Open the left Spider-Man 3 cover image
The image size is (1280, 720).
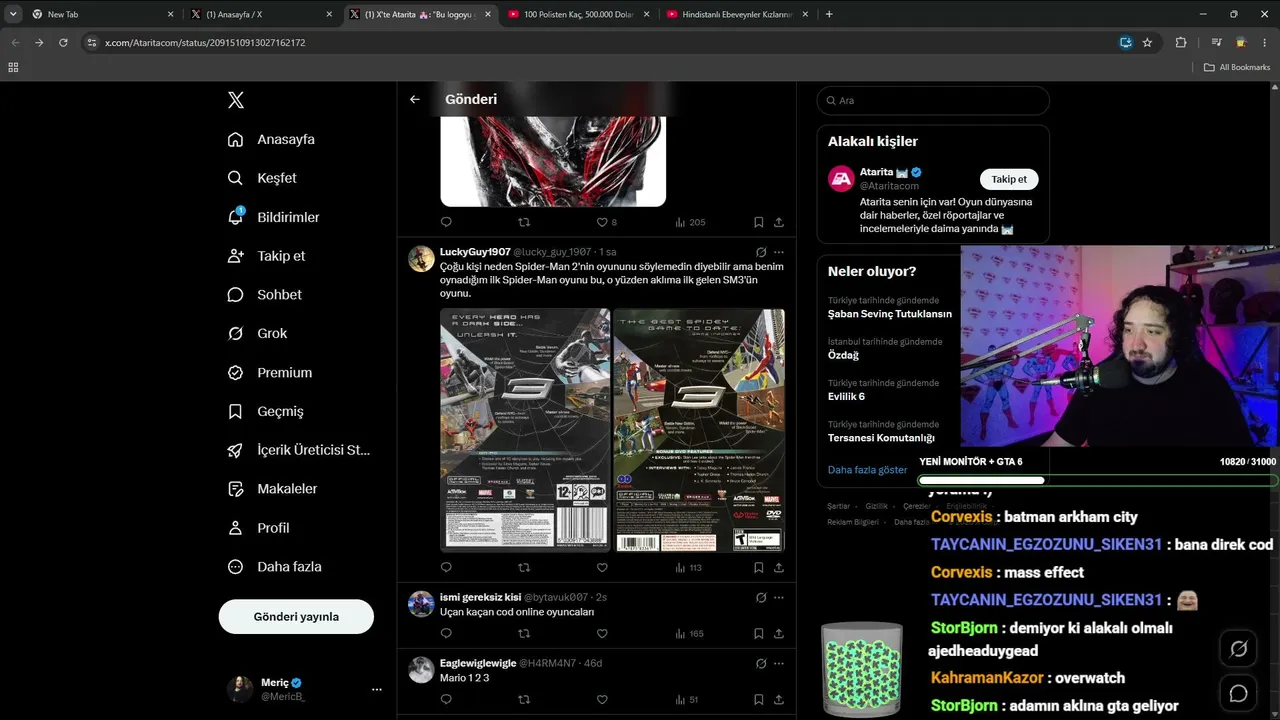525,430
